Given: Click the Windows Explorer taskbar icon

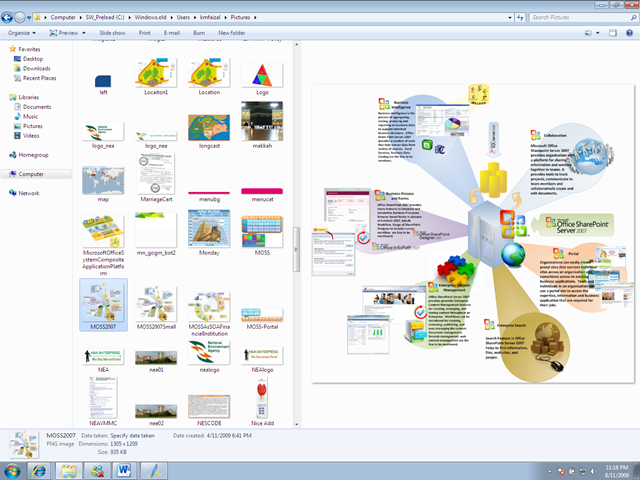Looking at the screenshot, I should pyautogui.click(x=68, y=471).
